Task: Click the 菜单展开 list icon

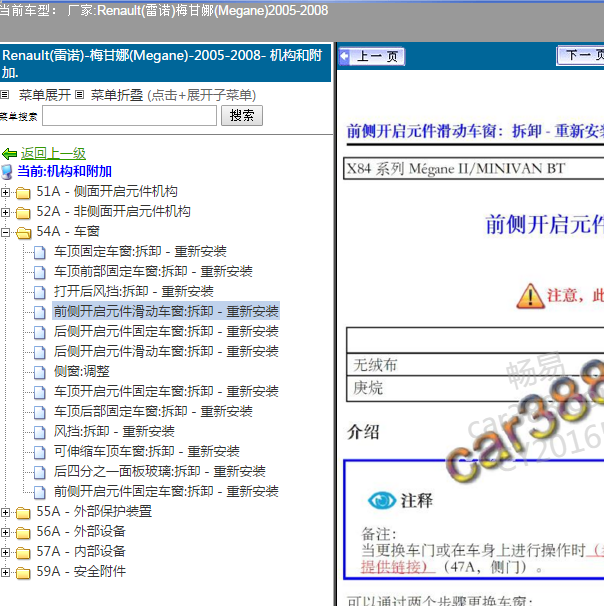Action: pyautogui.click(x=4, y=94)
